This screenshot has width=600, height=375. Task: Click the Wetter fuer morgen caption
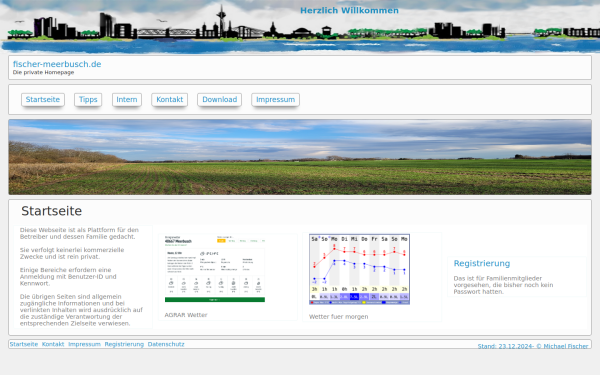pos(339,316)
